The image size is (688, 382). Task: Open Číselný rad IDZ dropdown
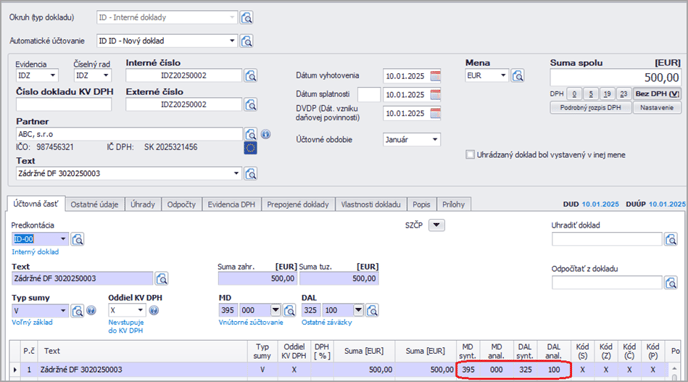click(106, 75)
